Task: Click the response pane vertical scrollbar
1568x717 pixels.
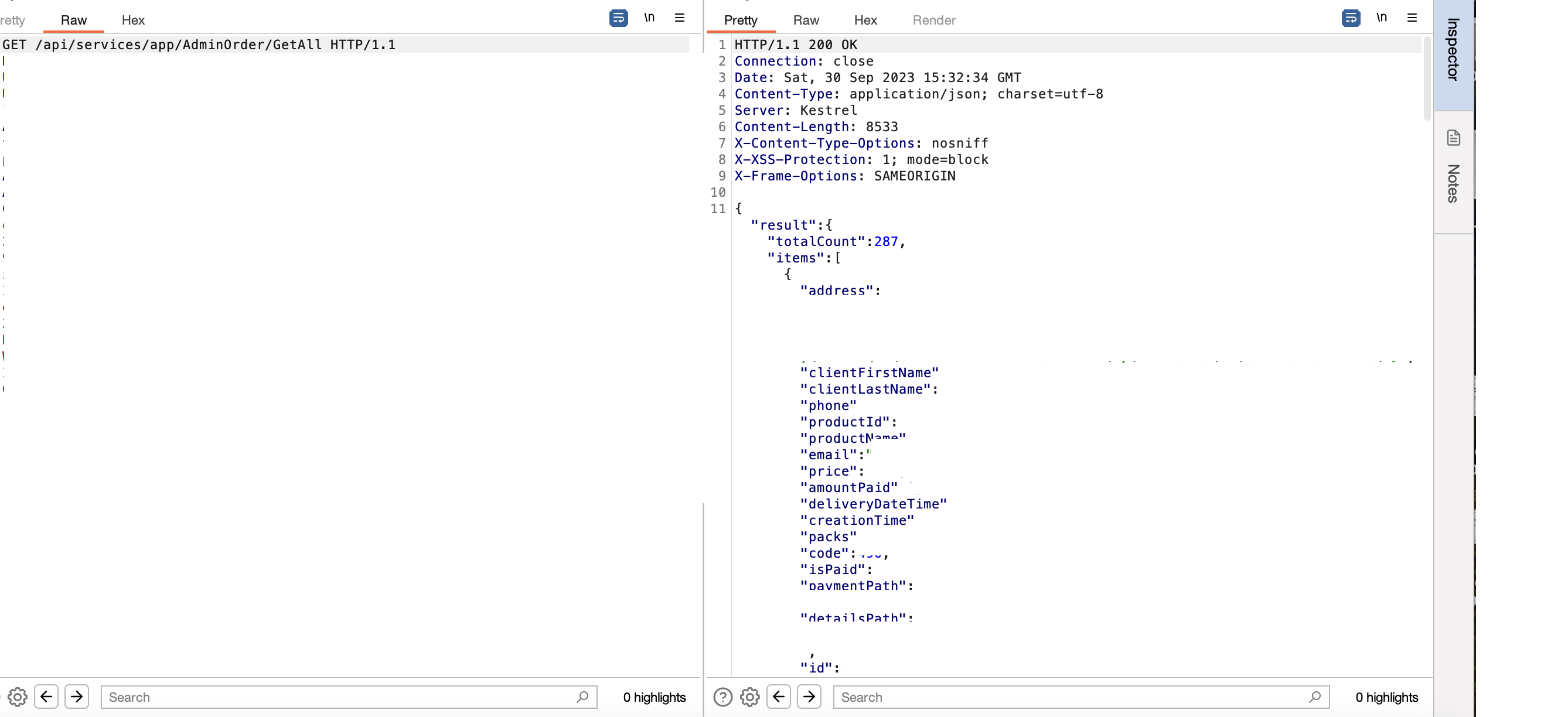Action: coord(1427,78)
